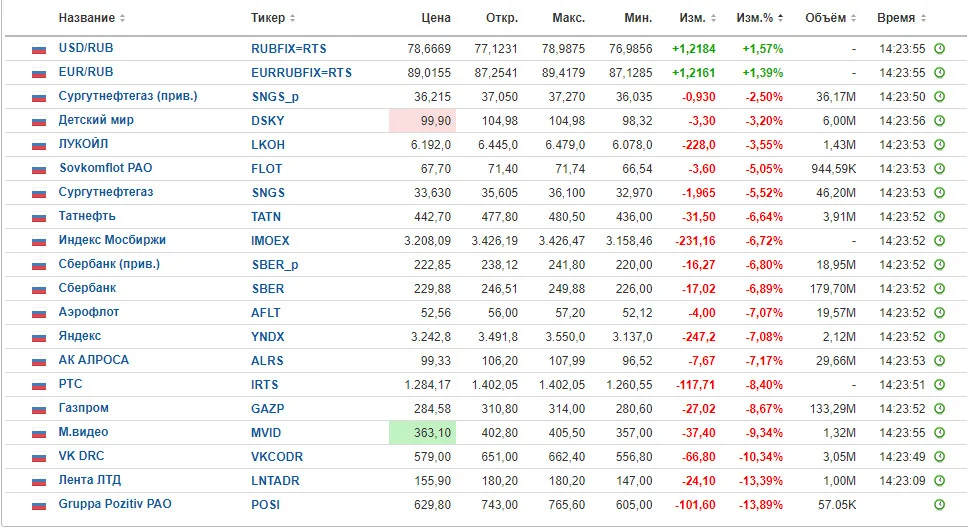Click the Russian flag beside РТС
Viewport: 968px width, 530px height.
pos(39,386)
